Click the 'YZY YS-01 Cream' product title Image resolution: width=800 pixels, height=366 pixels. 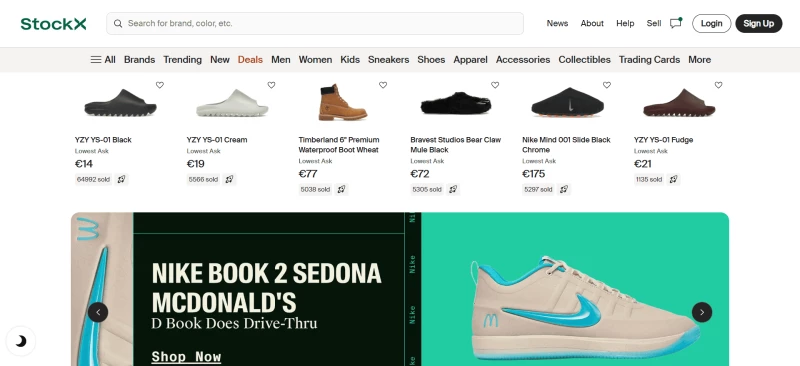tap(217, 140)
